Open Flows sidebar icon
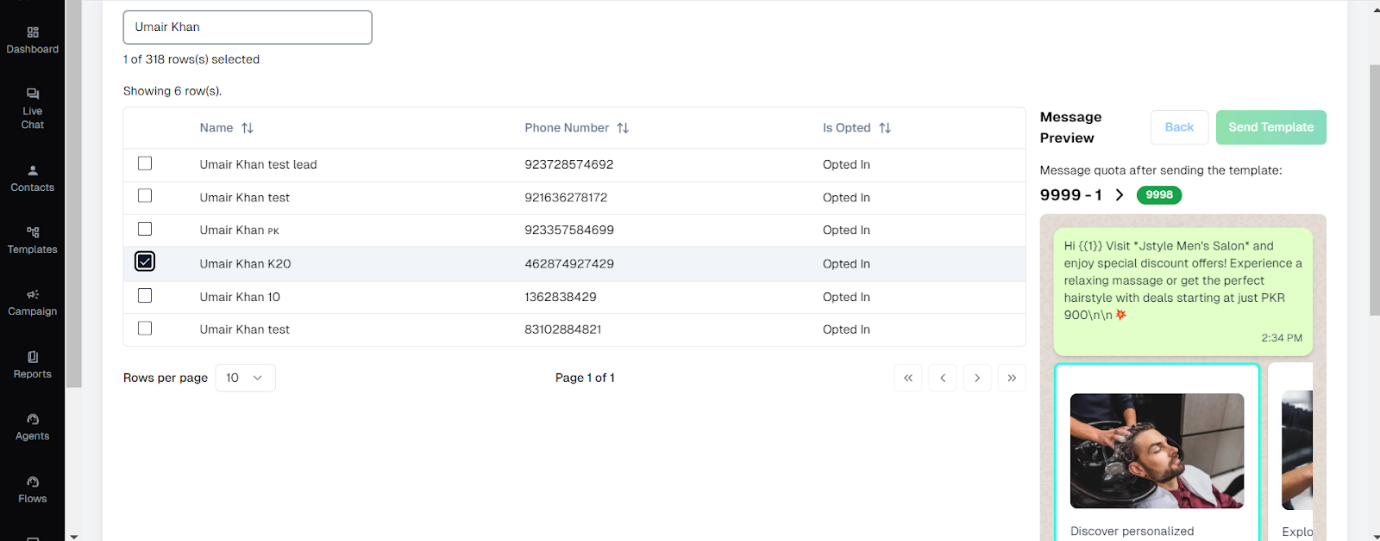This screenshot has width=1380, height=541. (x=33, y=481)
